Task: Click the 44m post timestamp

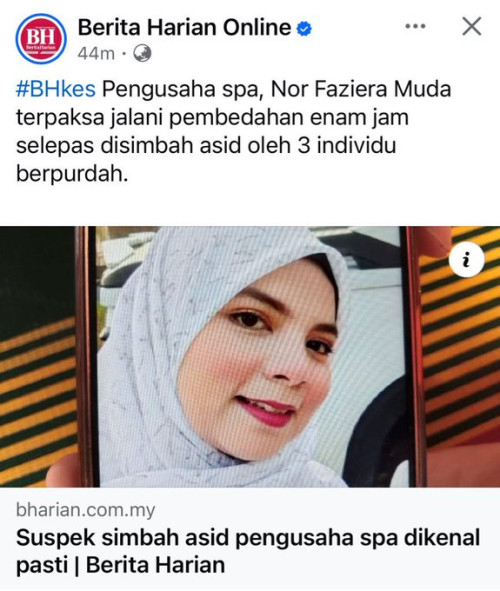Action: [x=96, y=54]
